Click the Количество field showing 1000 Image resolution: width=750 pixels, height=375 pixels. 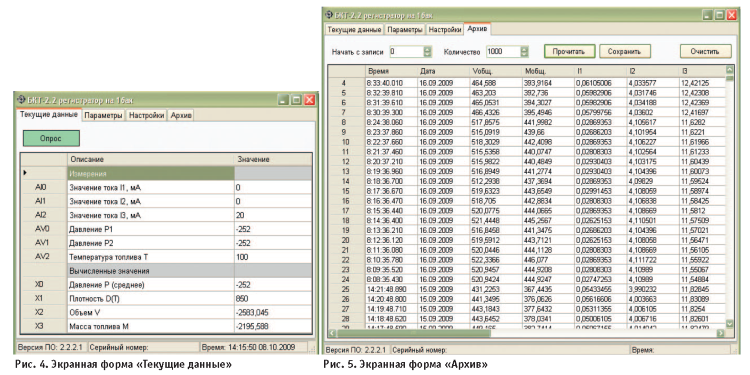tap(503, 51)
